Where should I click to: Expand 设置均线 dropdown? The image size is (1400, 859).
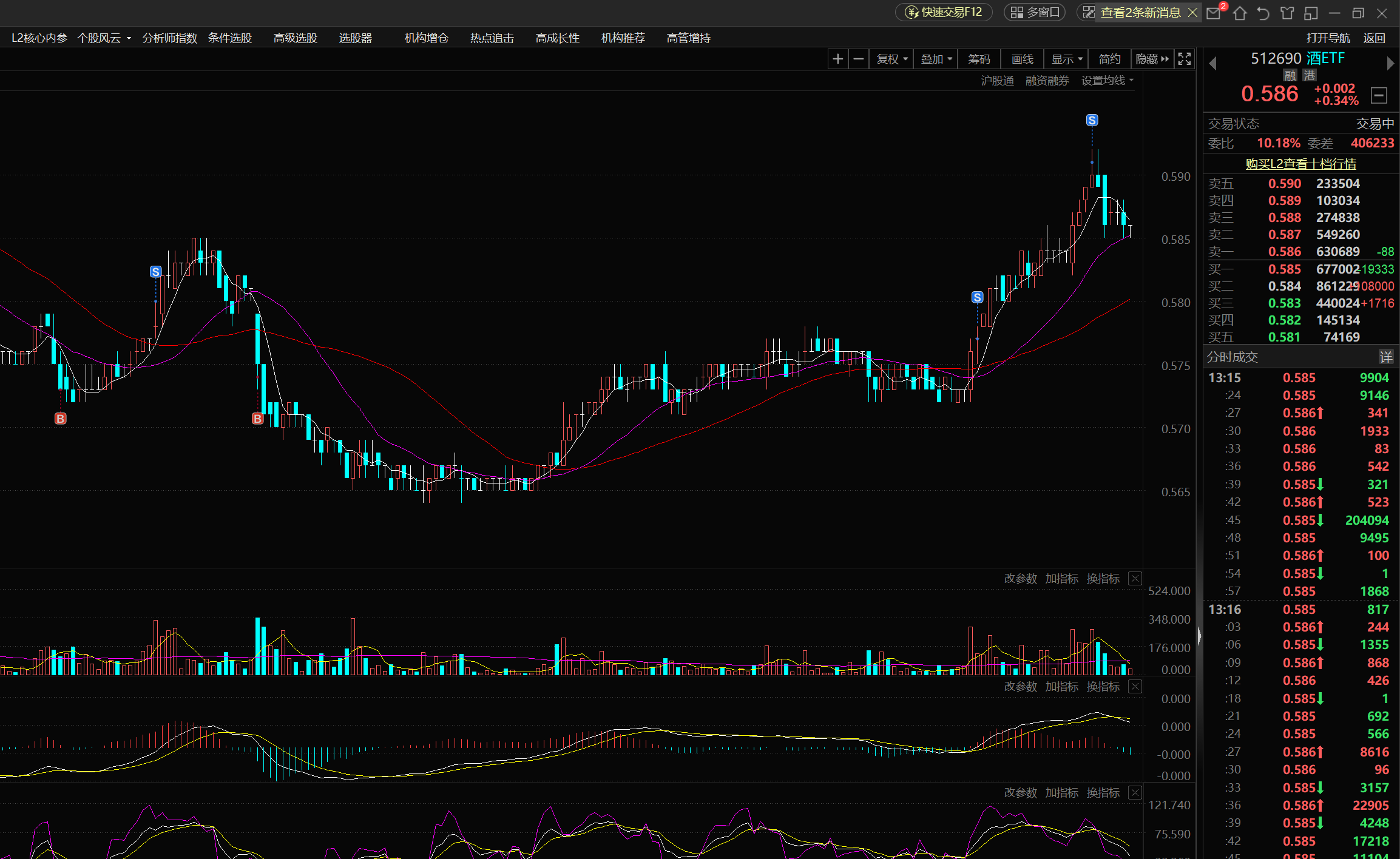pyautogui.click(x=1107, y=81)
